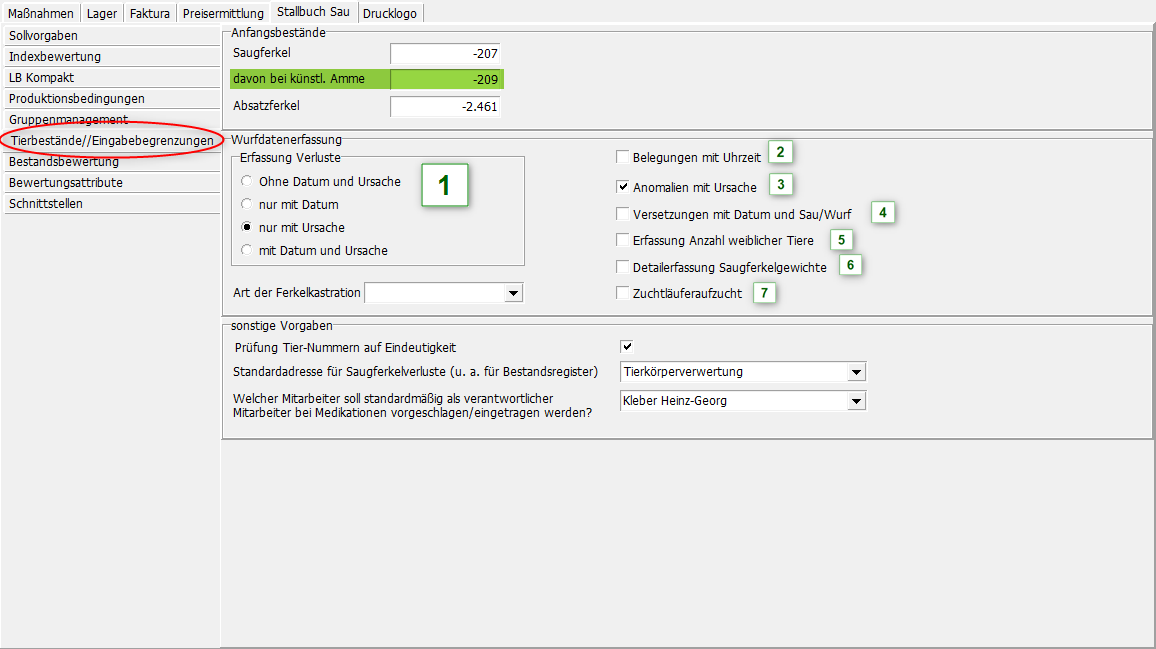Choose 'mit Datum und Ursache' radio button
The width and height of the screenshot is (1156, 649).
[247, 250]
